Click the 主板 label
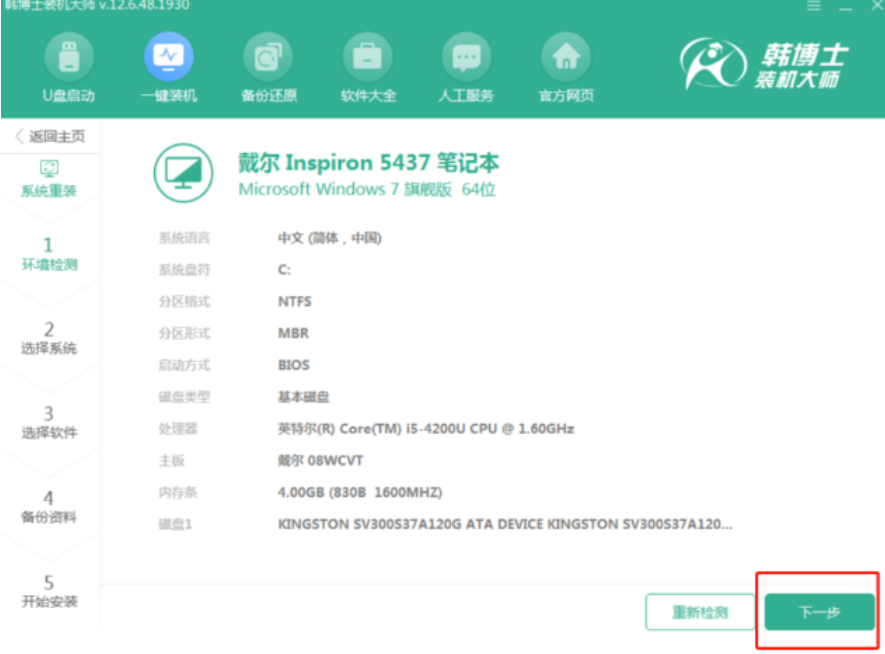885x654 pixels. [x=172, y=460]
